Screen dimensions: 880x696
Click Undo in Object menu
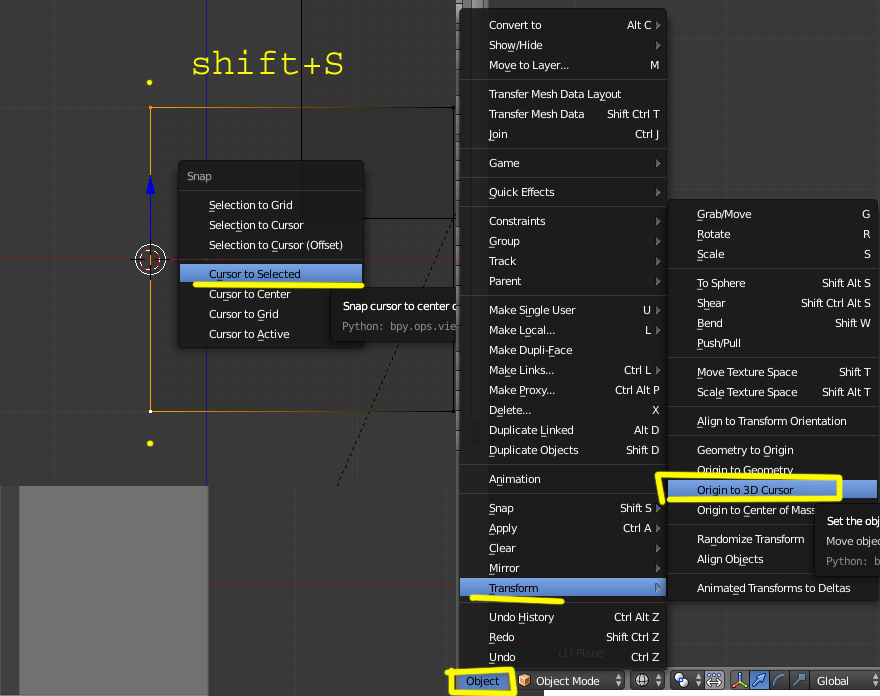(x=563, y=657)
